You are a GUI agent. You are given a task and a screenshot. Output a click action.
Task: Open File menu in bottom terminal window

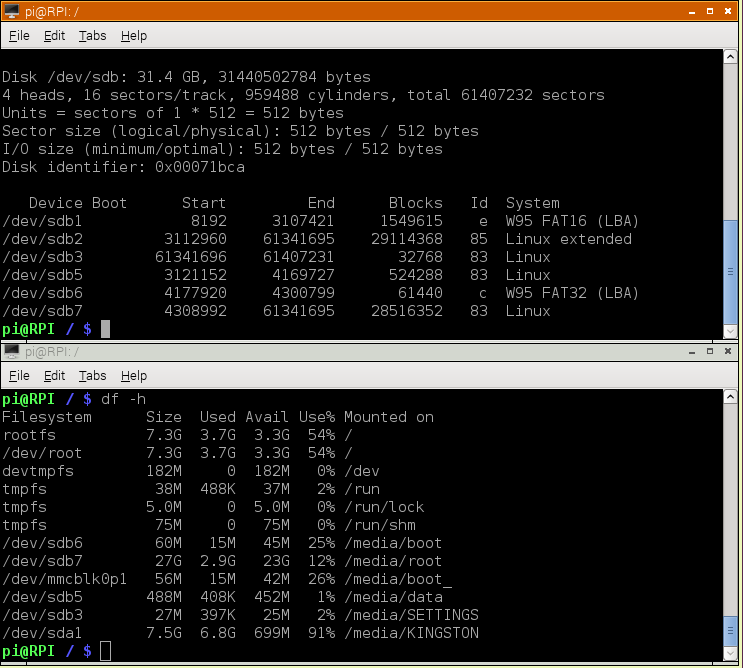tap(19, 376)
